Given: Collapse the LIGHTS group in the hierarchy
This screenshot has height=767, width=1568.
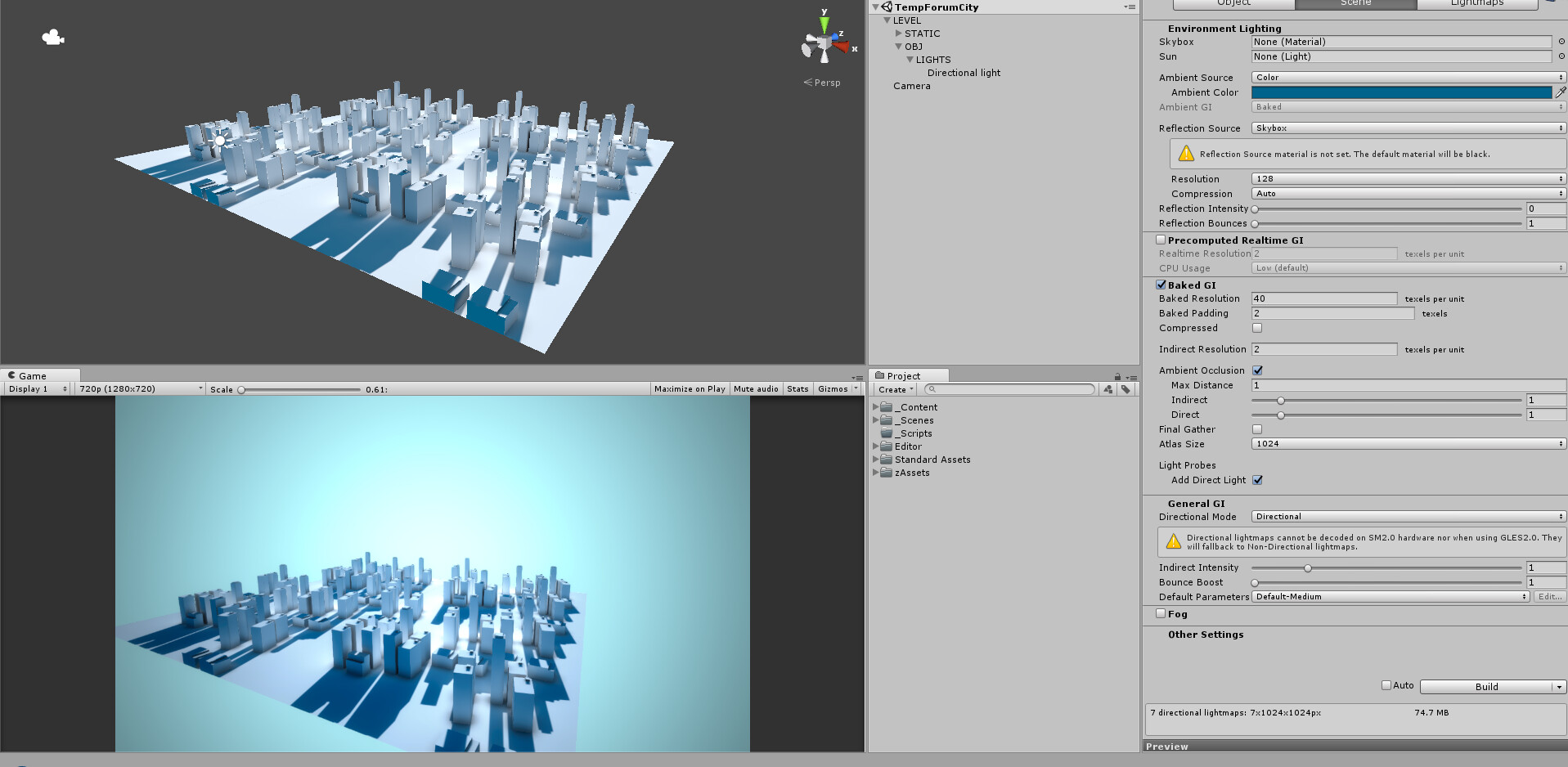Looking at the screenshot, I should coord(910,59).
